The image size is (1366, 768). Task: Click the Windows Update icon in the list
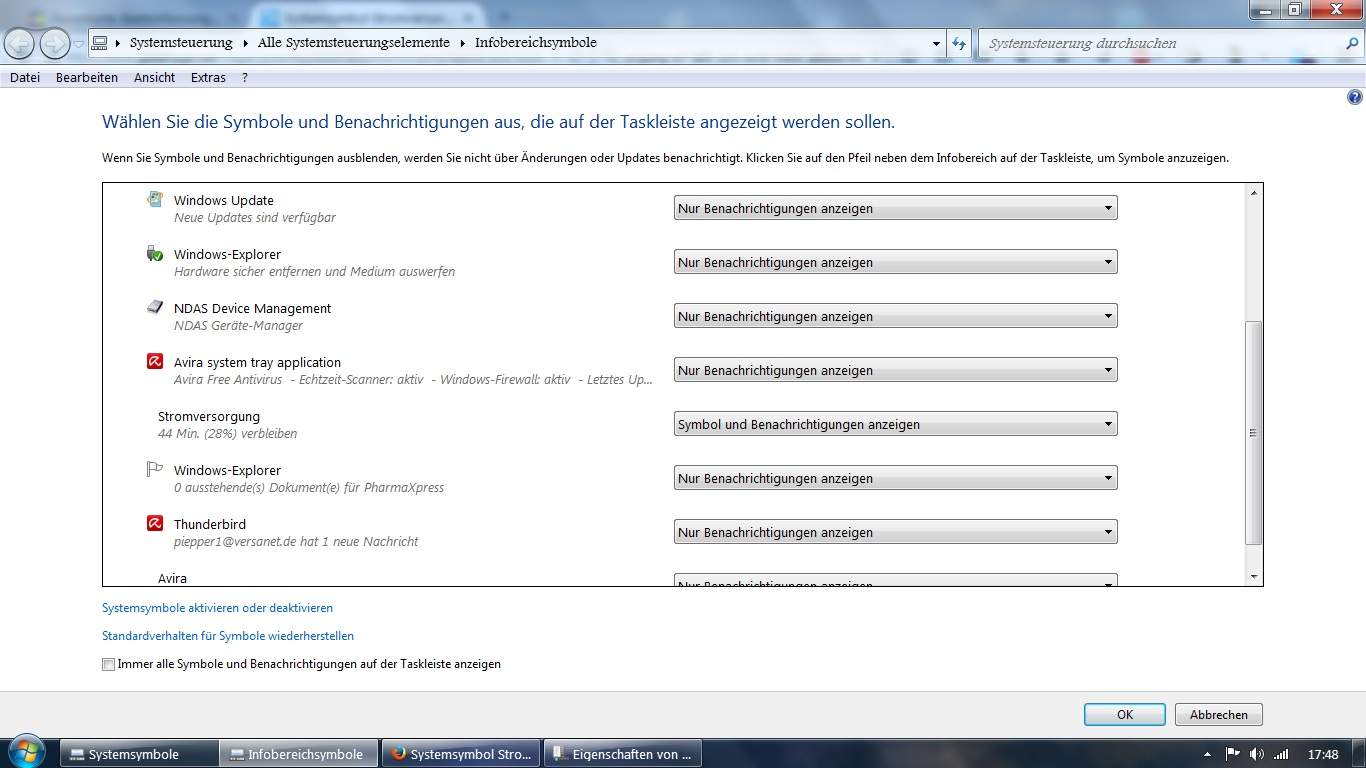(x=155, y=200)
